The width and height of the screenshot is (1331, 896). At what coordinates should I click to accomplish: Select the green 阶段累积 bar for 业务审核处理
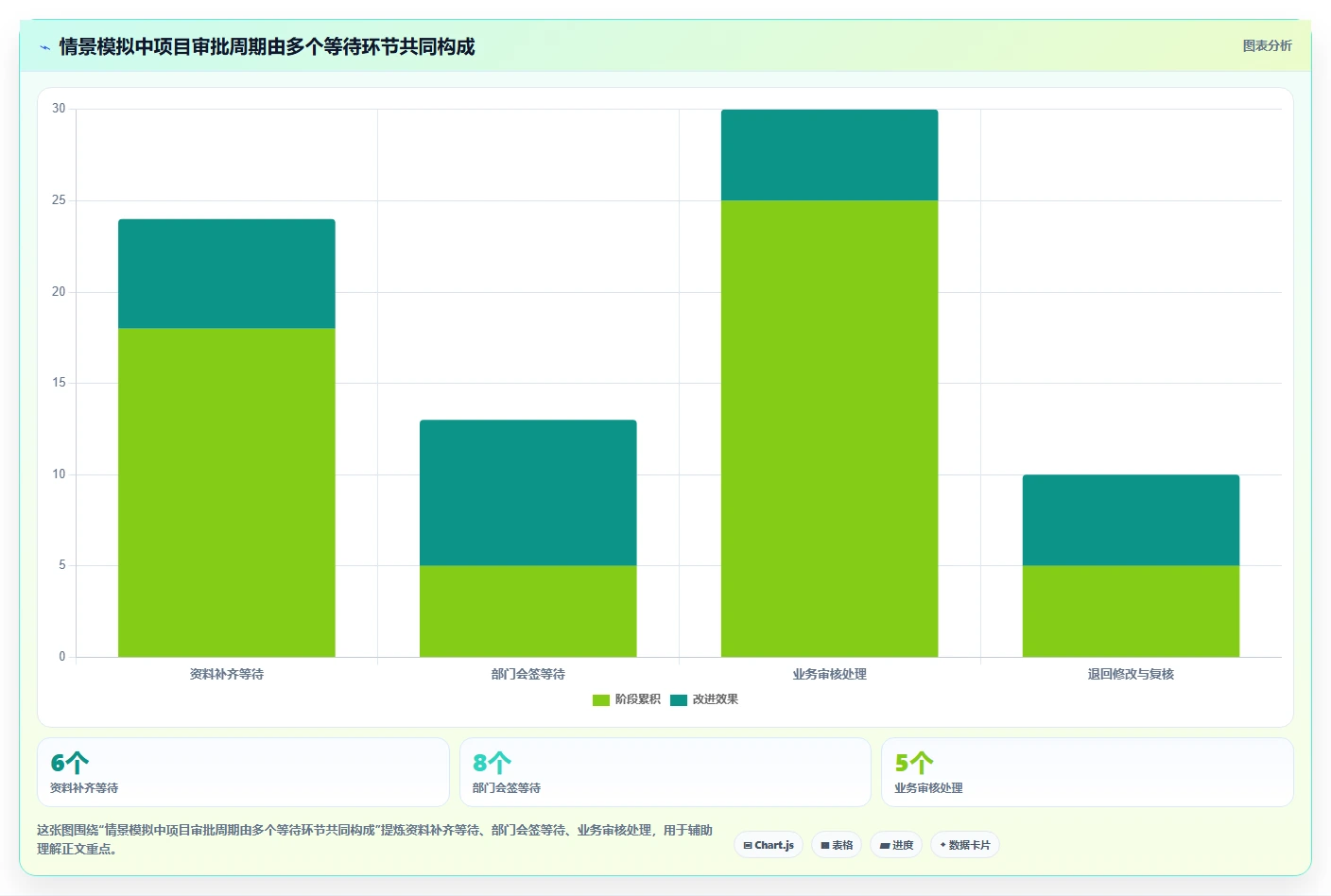[x=830, y=429]
